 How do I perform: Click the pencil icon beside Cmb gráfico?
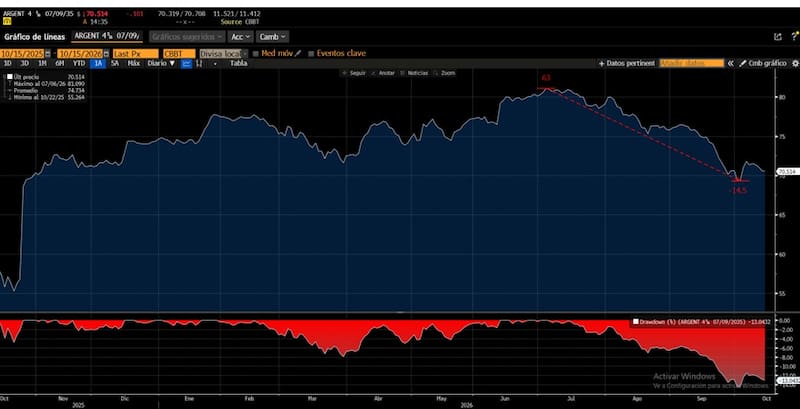pos(743,63)
